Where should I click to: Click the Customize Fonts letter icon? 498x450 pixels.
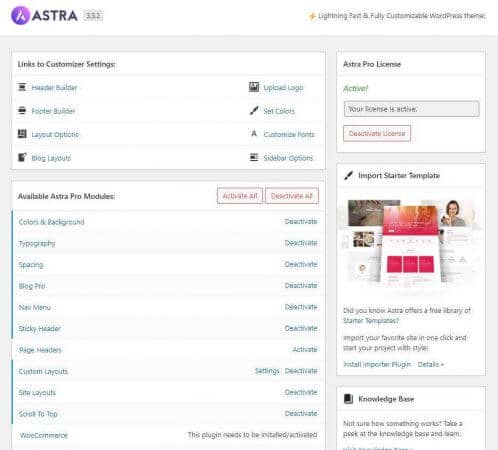[x=254, y=134]
